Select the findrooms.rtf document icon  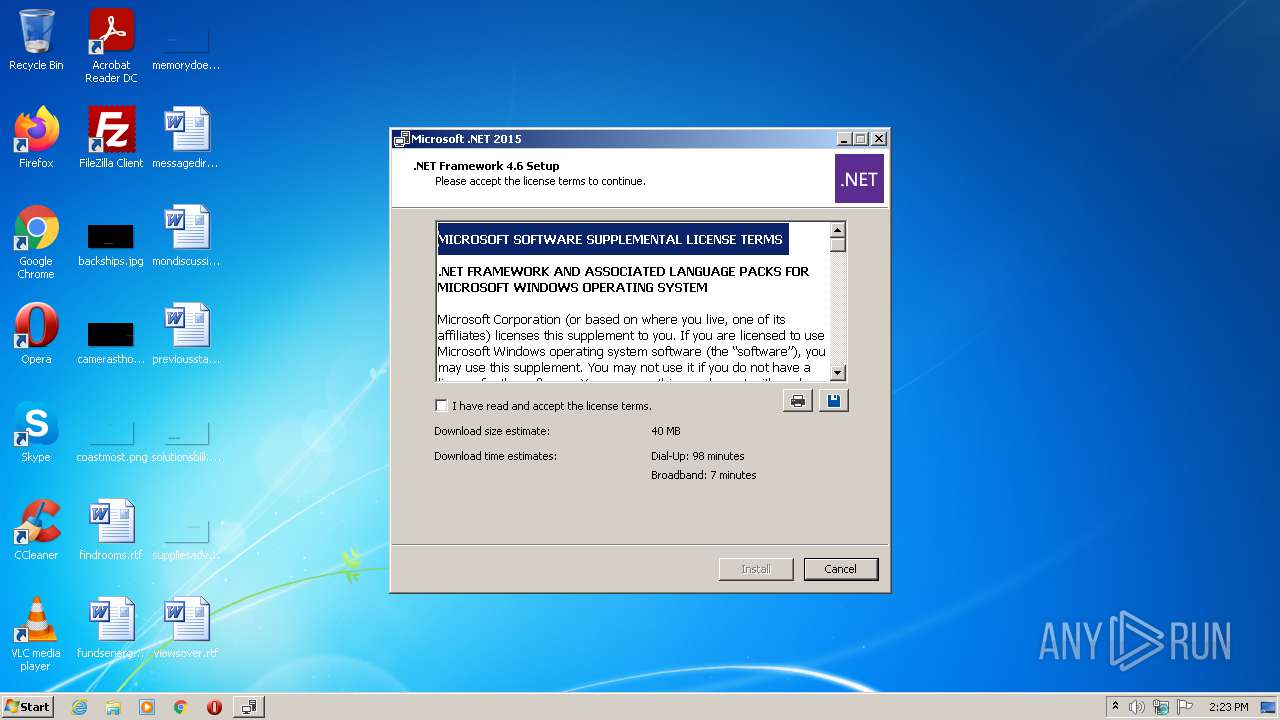pyautogui.click(x=111, y=531)
